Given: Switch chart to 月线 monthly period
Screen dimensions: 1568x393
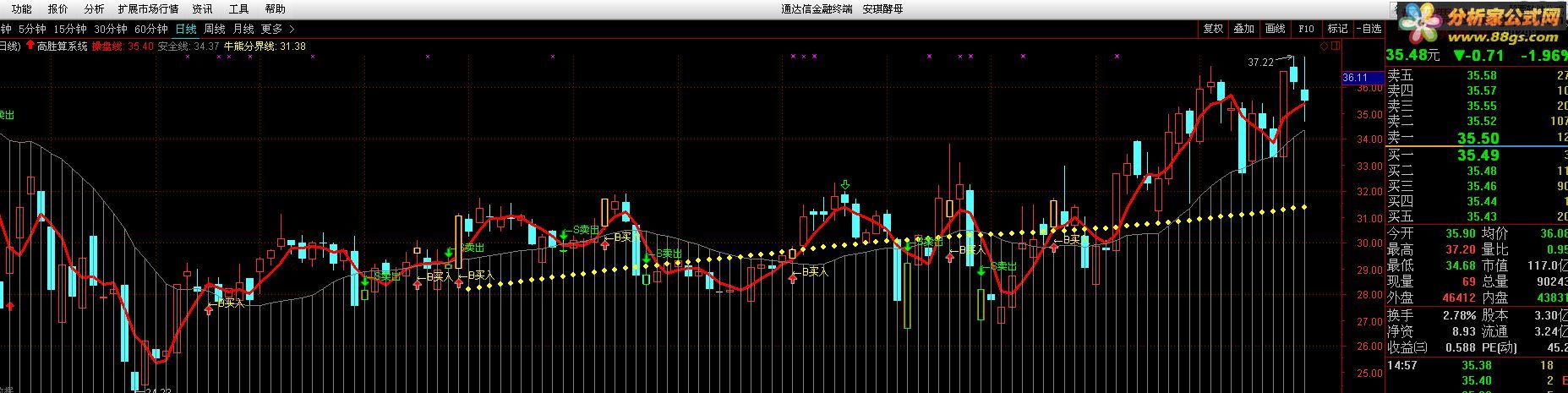Looking at the screenshot, I should tap(243, 29).
